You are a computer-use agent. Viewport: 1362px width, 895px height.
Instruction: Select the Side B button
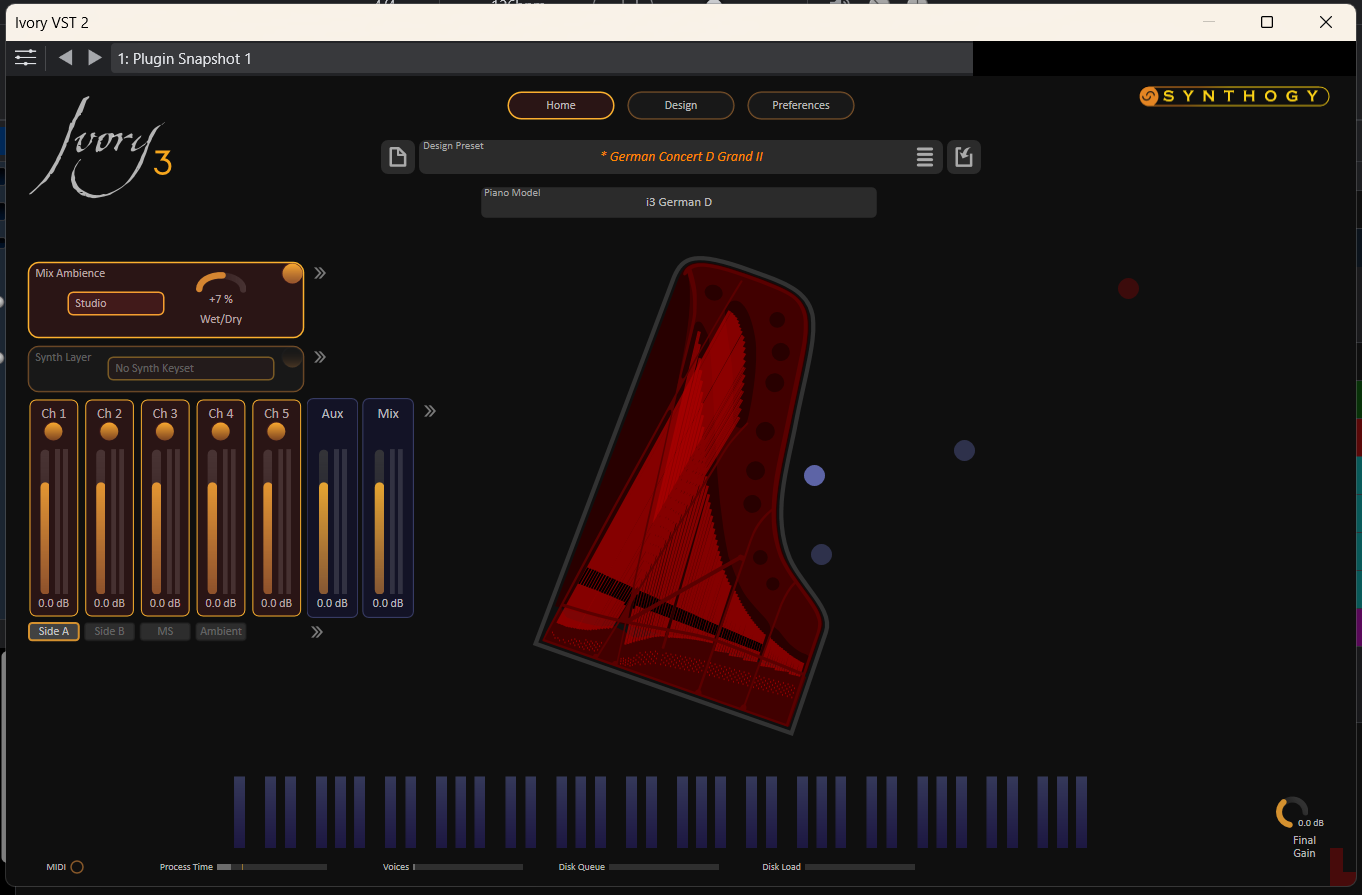(110, 631)
